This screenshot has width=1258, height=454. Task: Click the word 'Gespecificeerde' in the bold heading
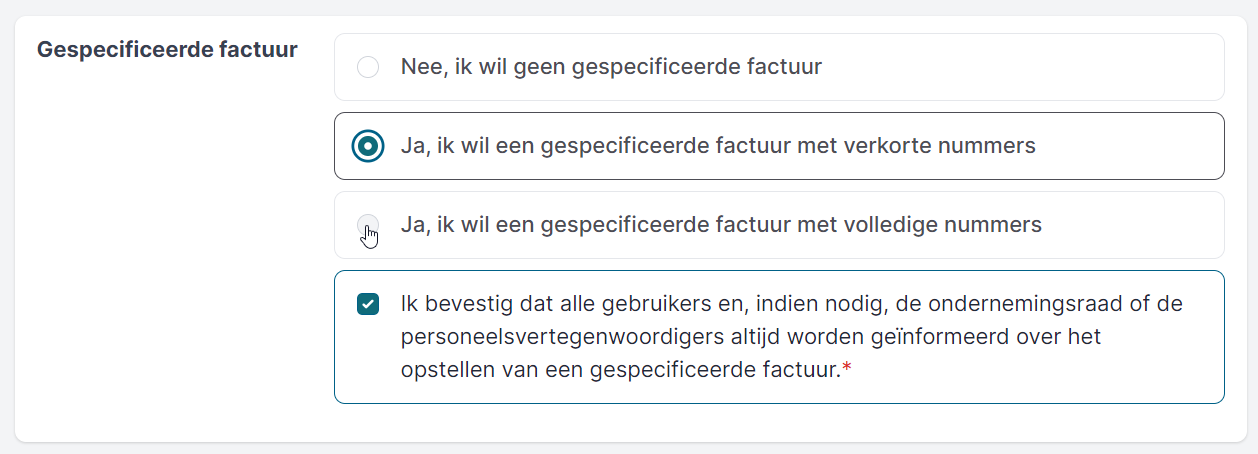pos(124,49)
